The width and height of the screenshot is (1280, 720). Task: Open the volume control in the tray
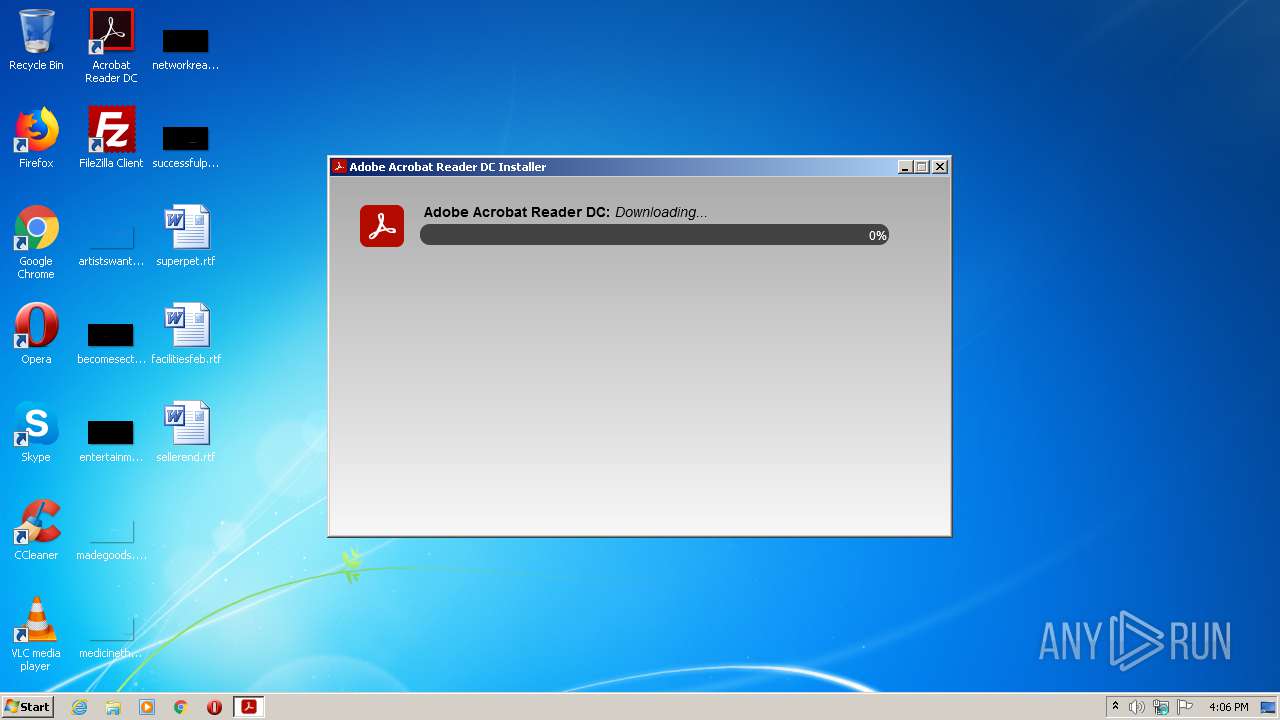coord(1137,707)
